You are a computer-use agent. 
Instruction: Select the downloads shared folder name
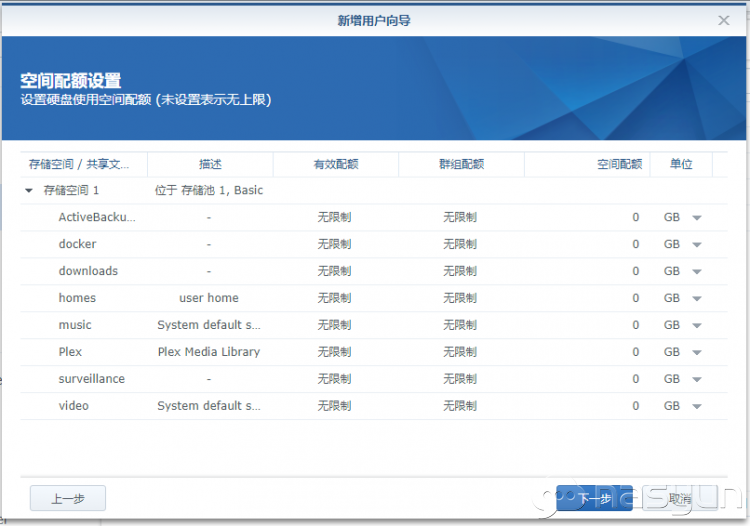pyautogui.click(x=88, y=271)
